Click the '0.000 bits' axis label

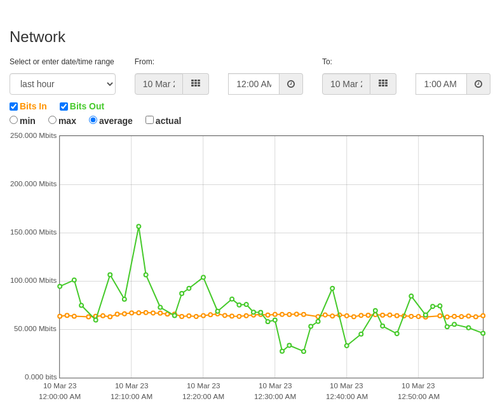click(41, 377)
